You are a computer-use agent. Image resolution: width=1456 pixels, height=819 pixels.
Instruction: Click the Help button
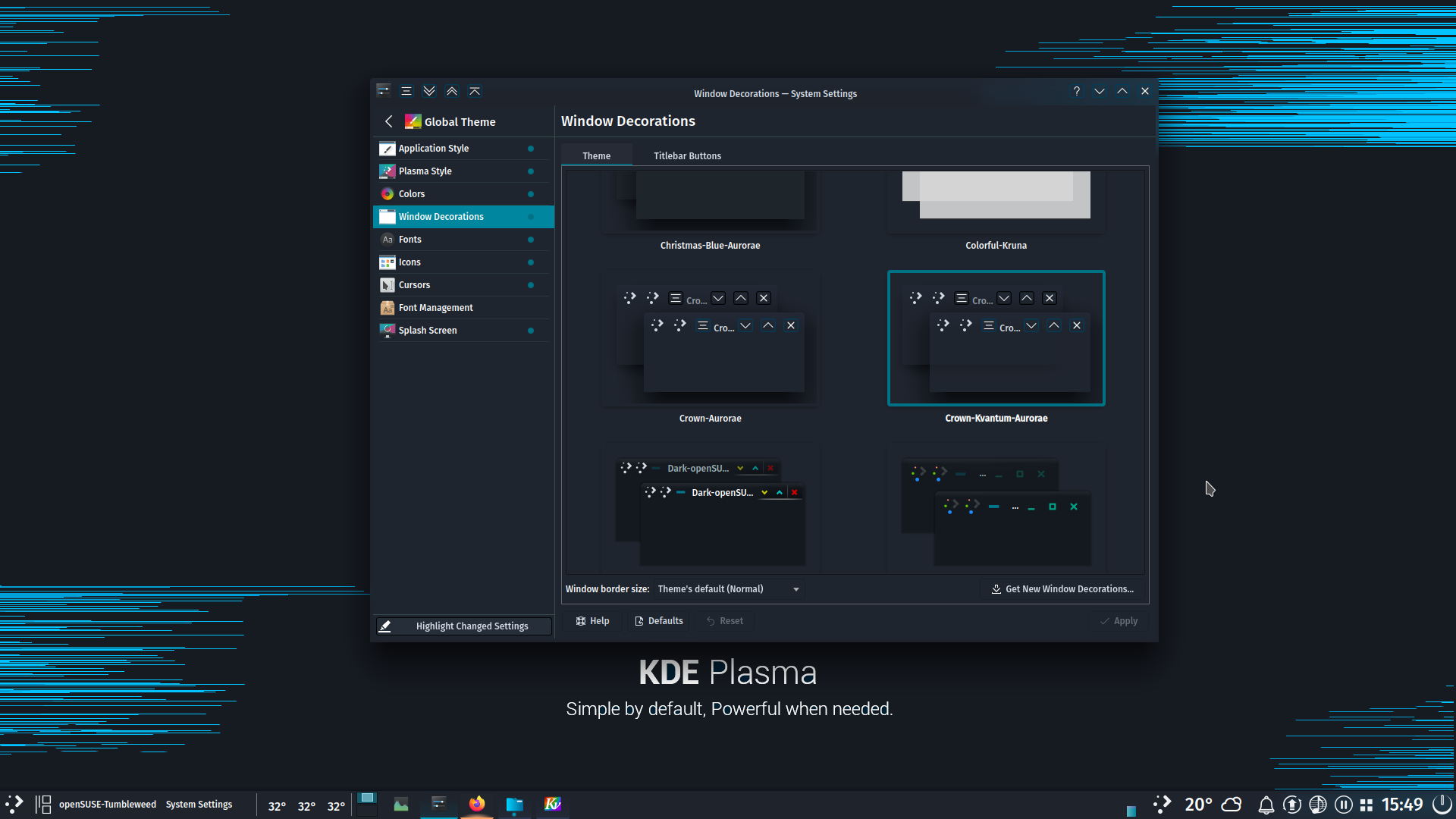point(592,621)
